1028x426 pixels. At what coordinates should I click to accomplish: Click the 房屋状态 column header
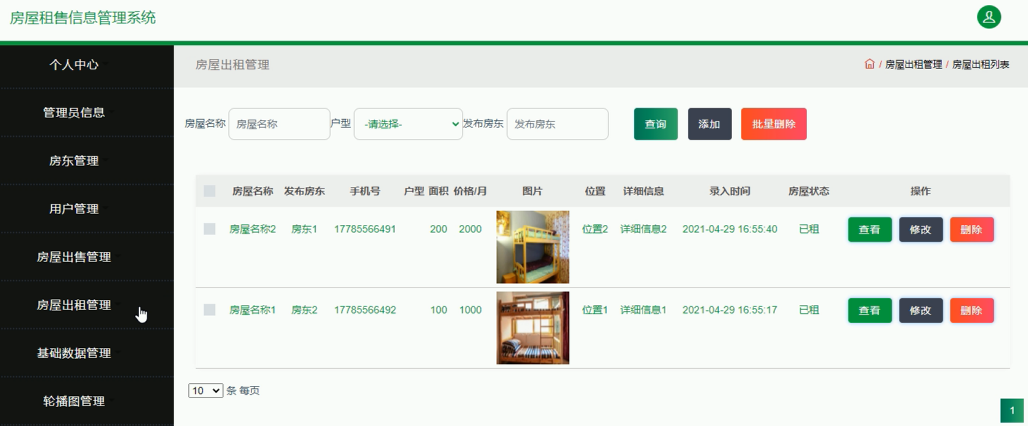[x=808, y=191]
